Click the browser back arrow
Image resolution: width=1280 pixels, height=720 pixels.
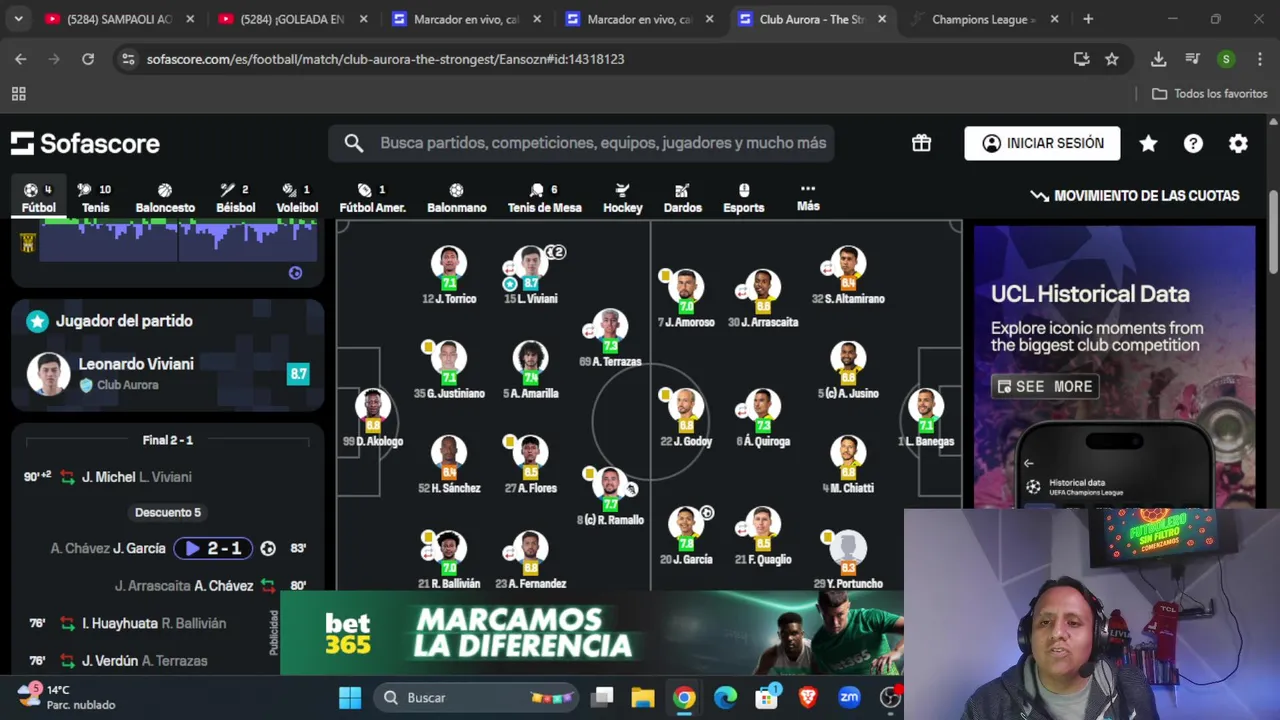click(20, 59)
